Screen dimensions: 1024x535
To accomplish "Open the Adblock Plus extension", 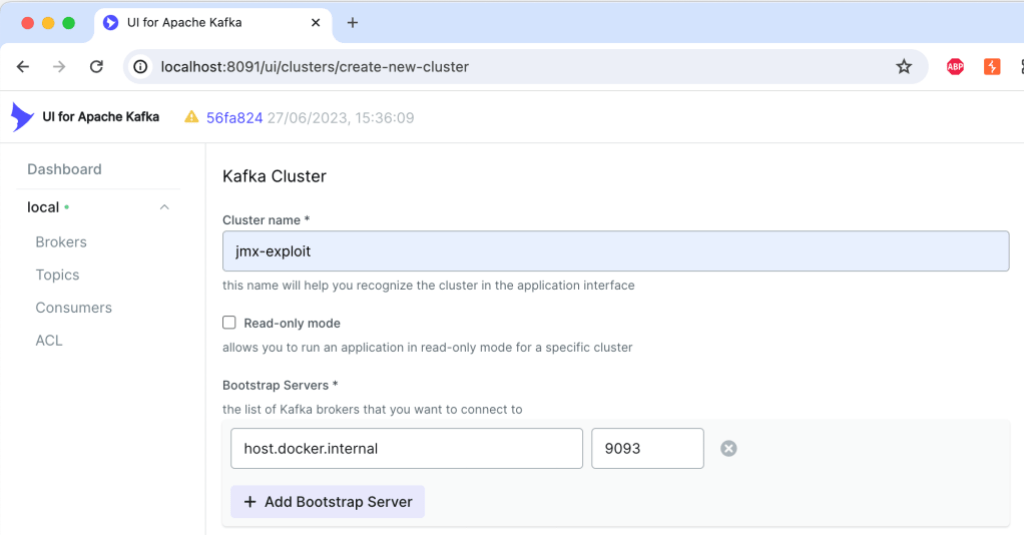I will 955,67.
